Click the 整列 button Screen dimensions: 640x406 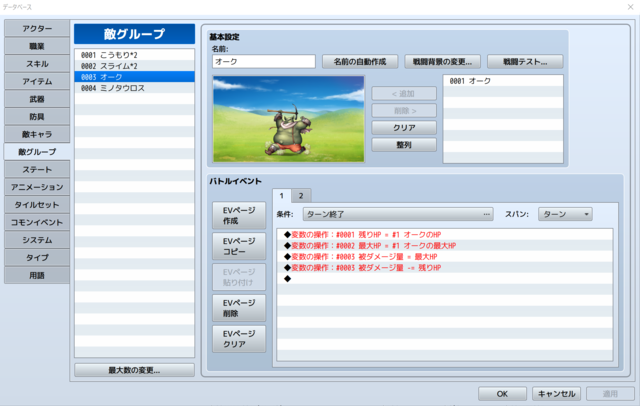coord(404,145)
